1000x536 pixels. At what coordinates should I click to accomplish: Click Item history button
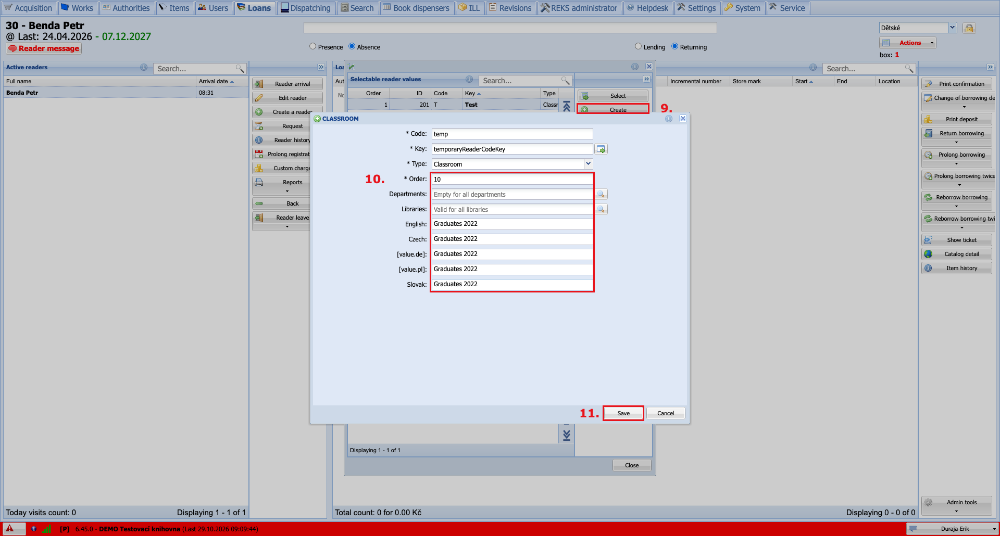click(957, 268)
